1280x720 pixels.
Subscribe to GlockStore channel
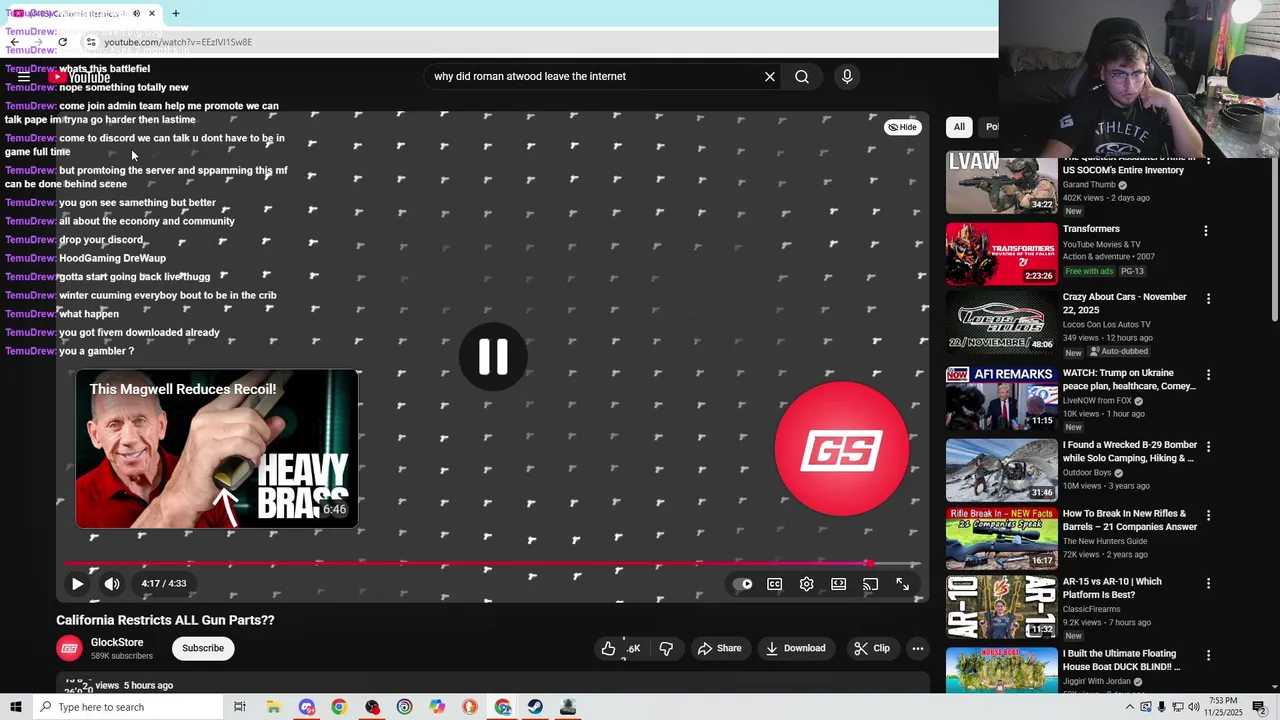(x=203, y=648)
